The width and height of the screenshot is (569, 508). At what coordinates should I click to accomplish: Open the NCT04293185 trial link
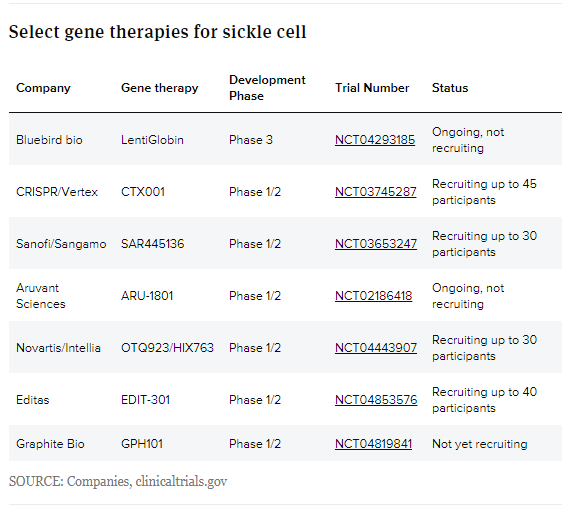[x=375, y=140]
